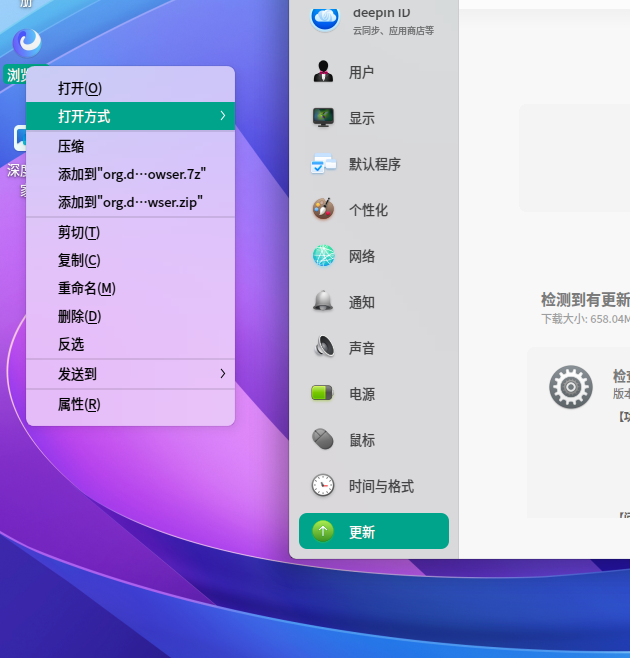Open the 通知 bell icon

coord(323,301)
